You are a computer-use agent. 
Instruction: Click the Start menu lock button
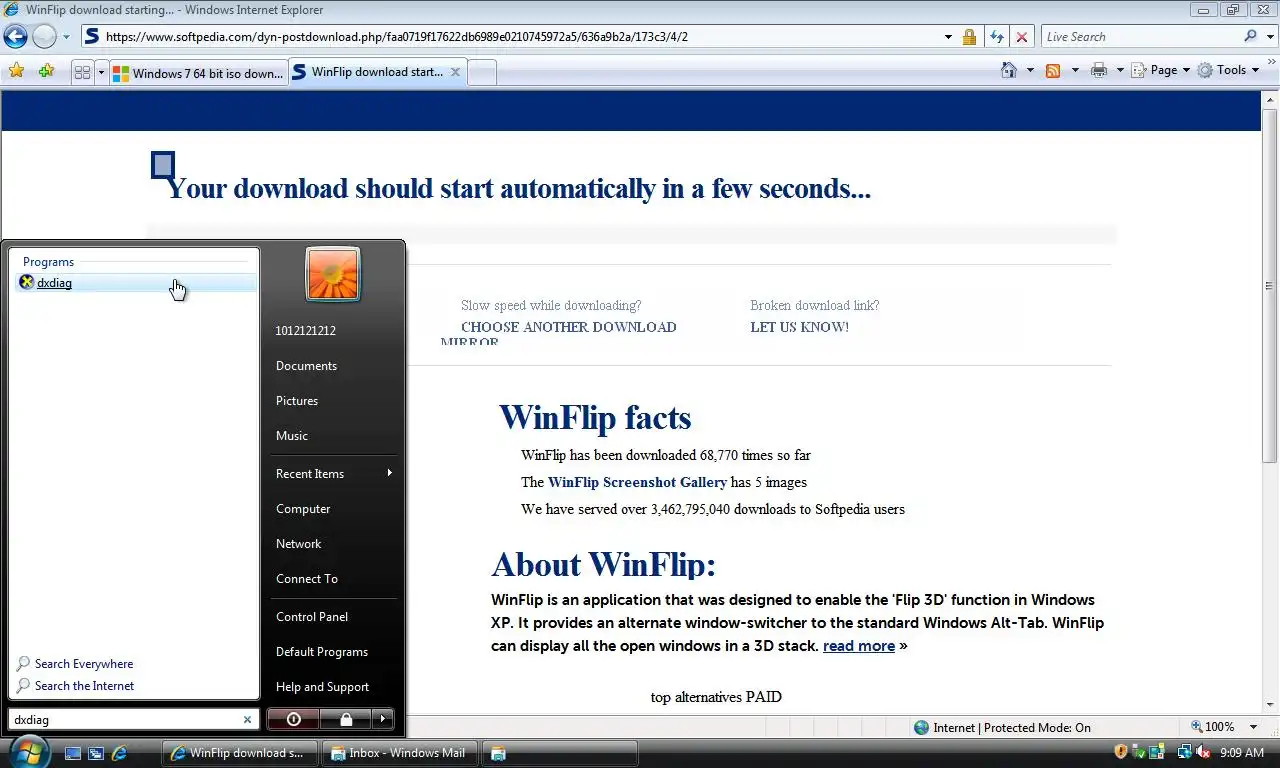point(345,719)
